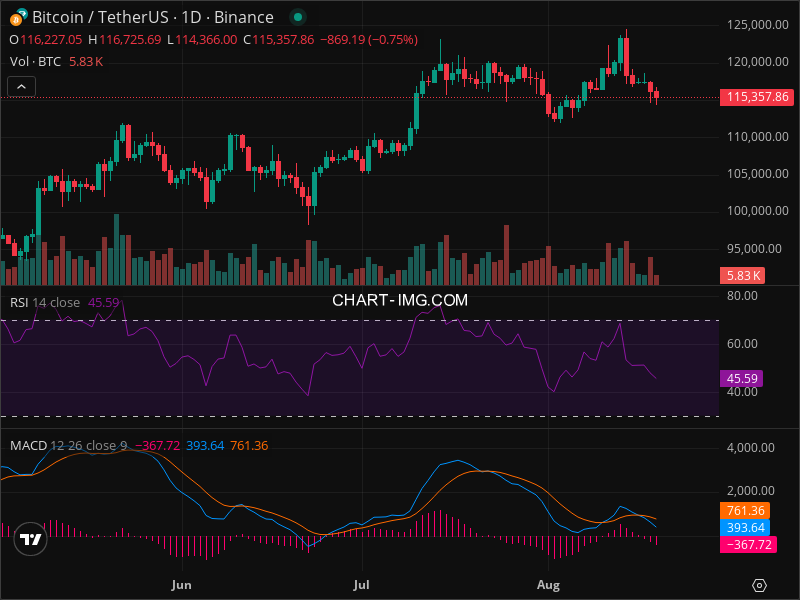This screenshot has height=600, width=800.
Task: Select the MACD 12 26 close 9 label
Action: pyautogui.click(x=68, y=445)
